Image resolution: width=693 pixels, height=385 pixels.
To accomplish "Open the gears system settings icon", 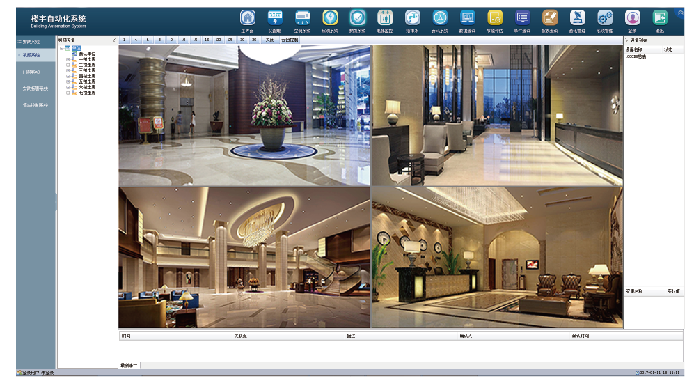I will tap(605, 18).
